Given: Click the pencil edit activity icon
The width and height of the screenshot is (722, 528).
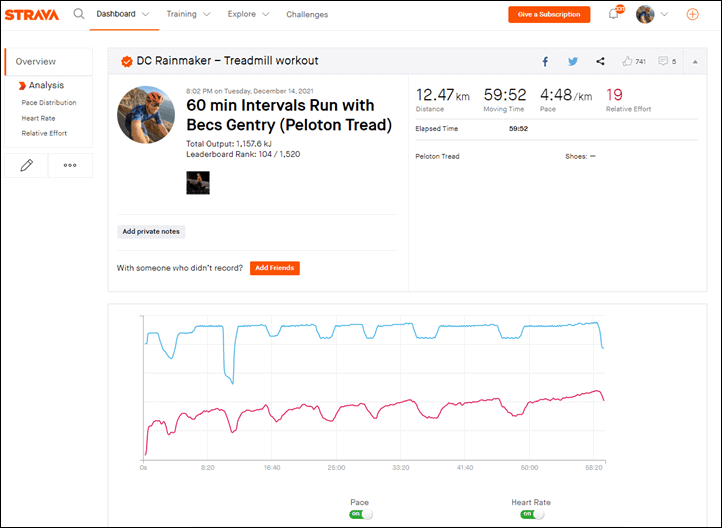Looking at the screenshot, I should pos(27,165).
